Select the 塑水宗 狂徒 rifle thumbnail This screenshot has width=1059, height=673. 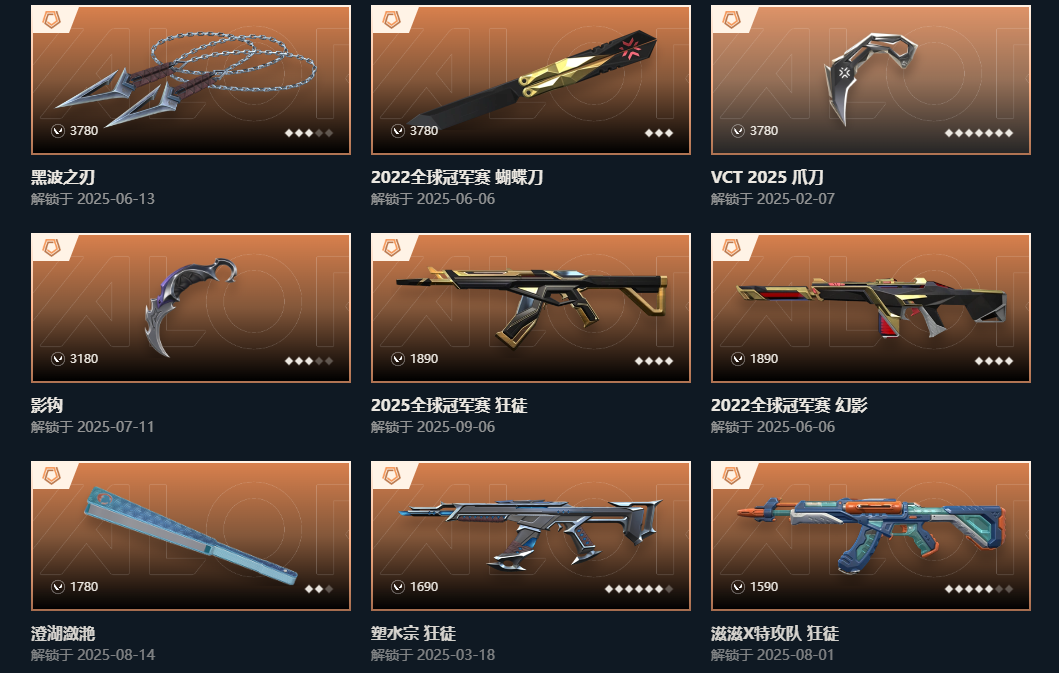coord(531,536)
